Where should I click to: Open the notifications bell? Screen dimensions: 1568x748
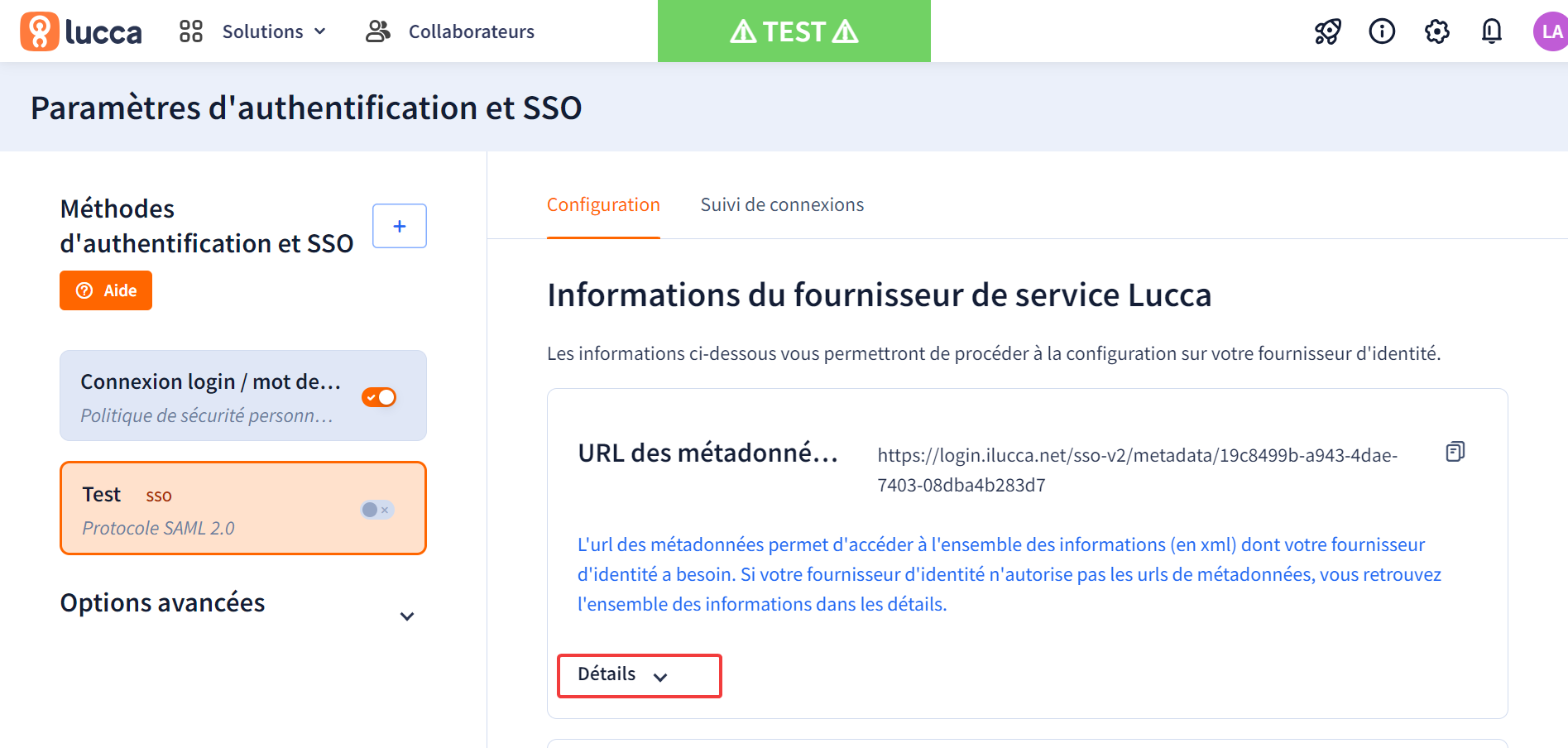1492,31
